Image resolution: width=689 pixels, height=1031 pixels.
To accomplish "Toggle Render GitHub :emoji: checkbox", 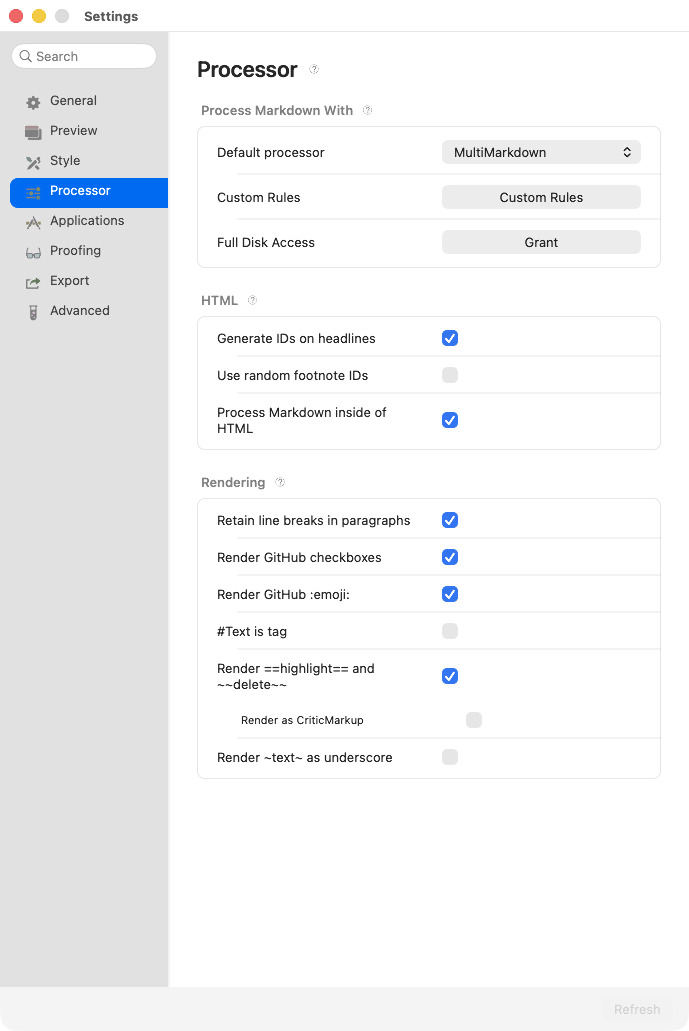I will (x=450, y=594).
